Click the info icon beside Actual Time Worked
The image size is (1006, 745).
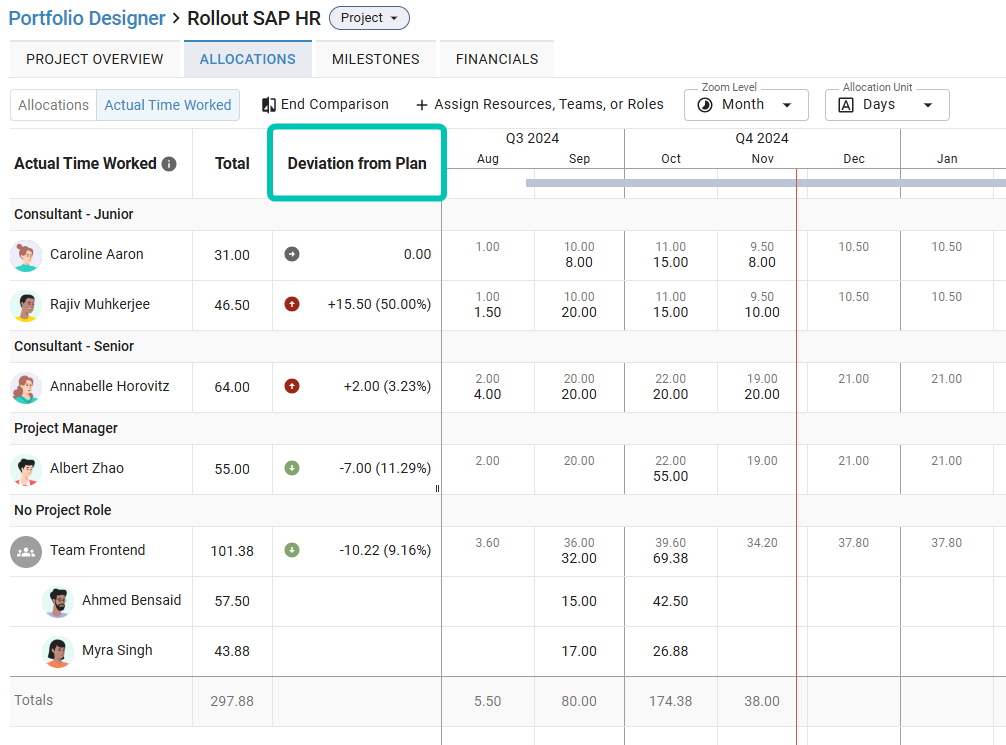tap(169, 164)
